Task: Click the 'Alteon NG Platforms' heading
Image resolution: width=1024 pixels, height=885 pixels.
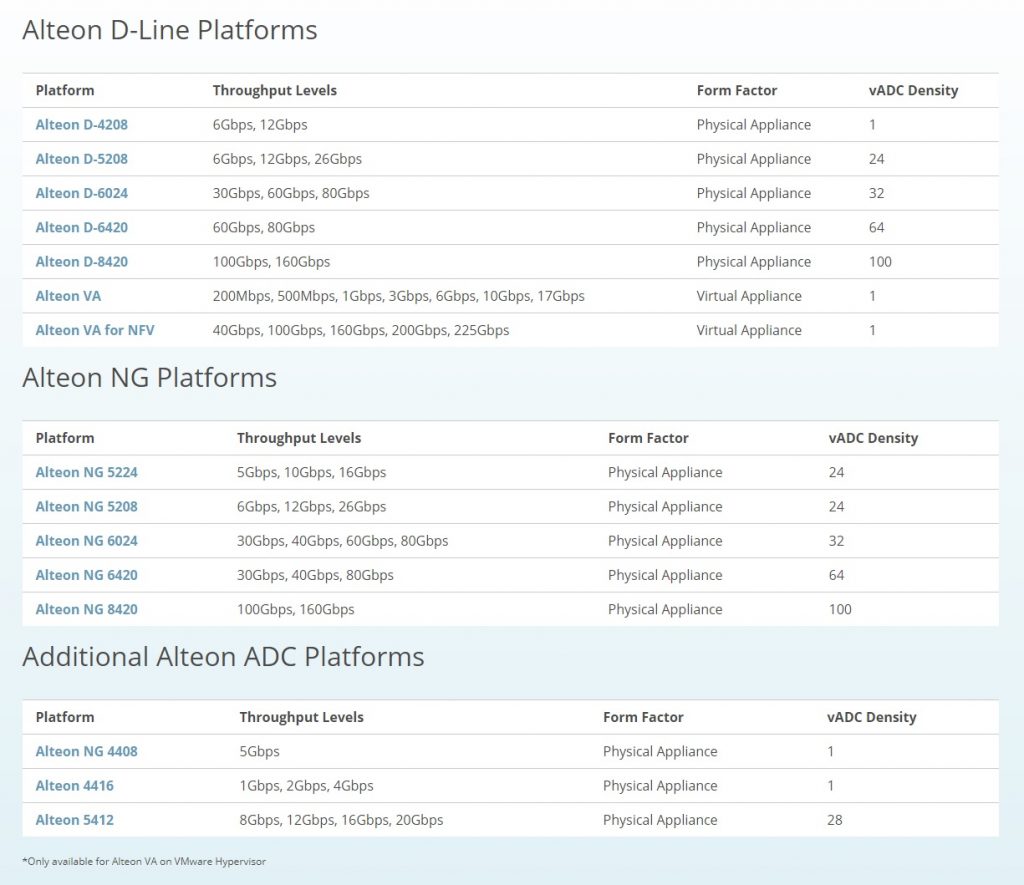Action: (150, 378)
